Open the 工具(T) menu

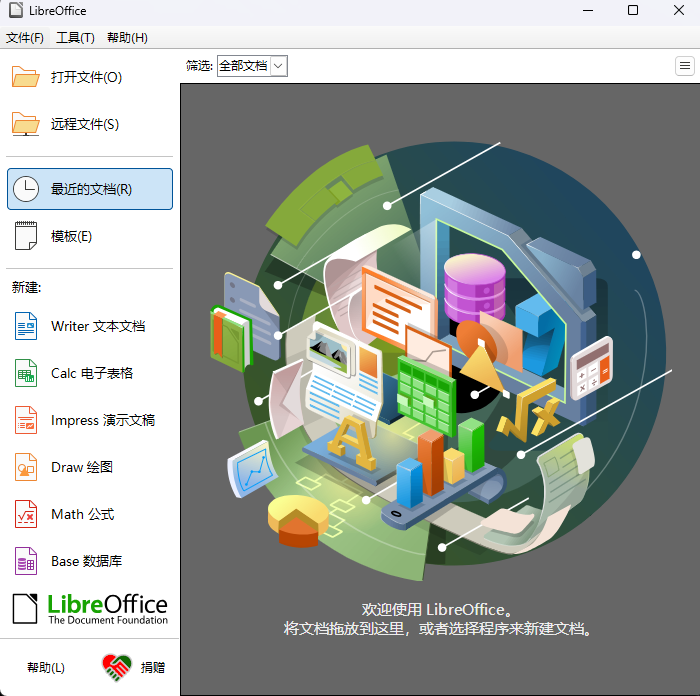coord(75,38)
